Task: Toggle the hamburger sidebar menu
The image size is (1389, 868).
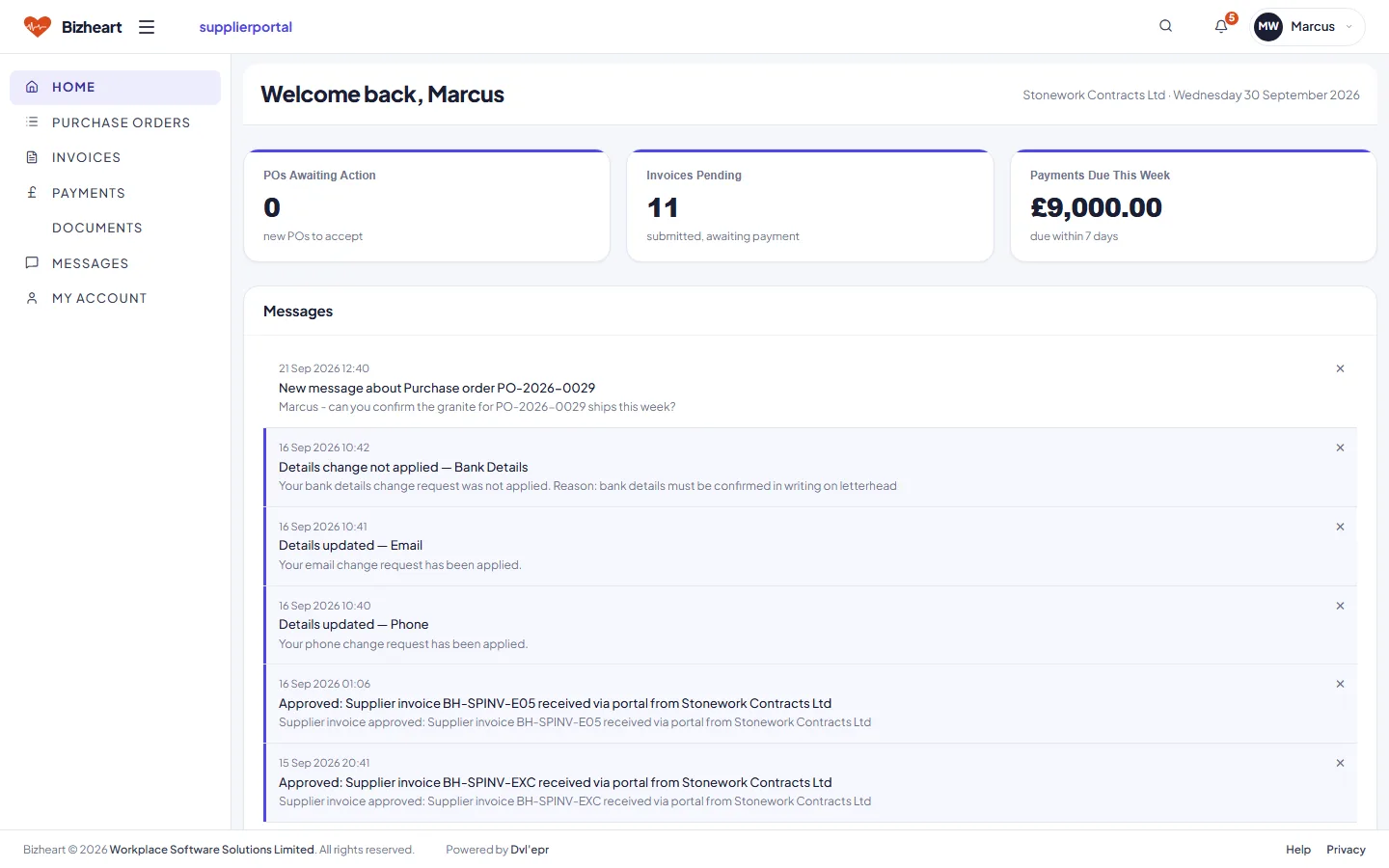Action: (147, 27)
